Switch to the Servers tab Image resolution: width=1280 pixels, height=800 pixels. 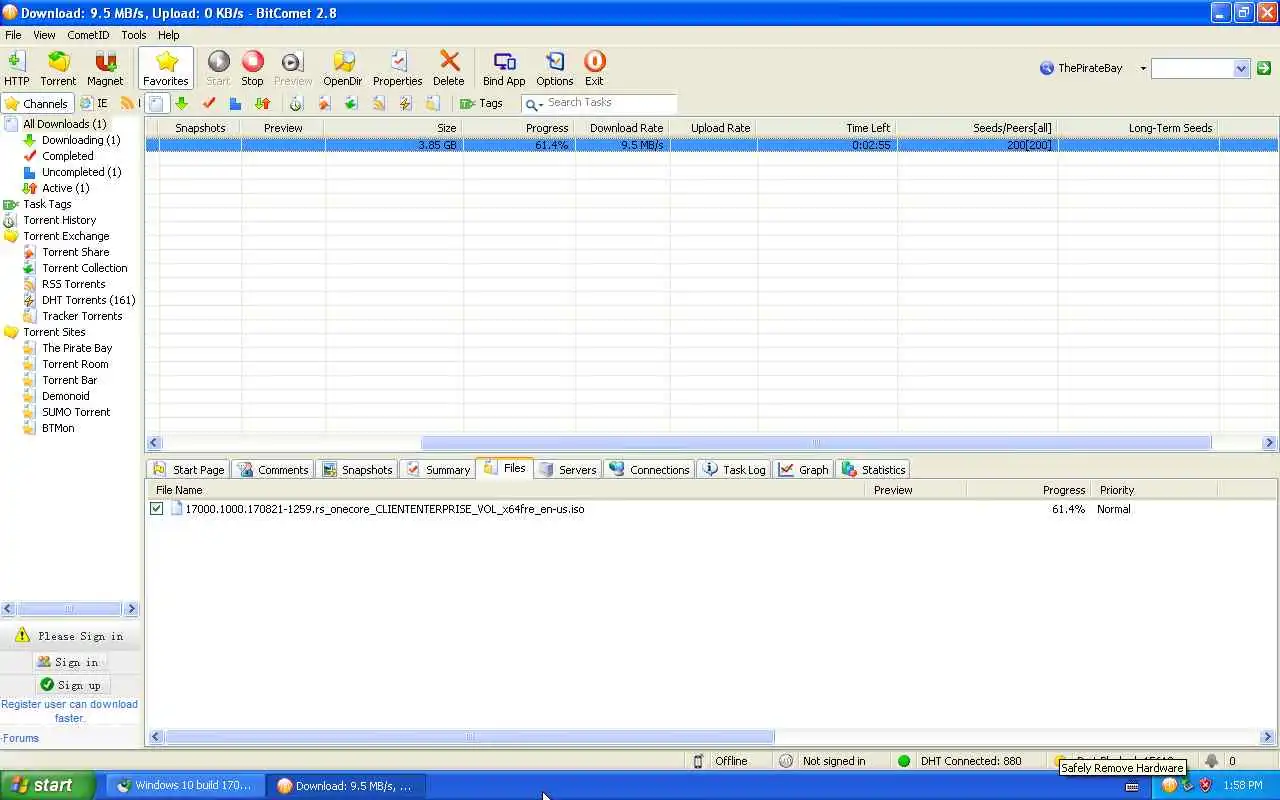568,469
